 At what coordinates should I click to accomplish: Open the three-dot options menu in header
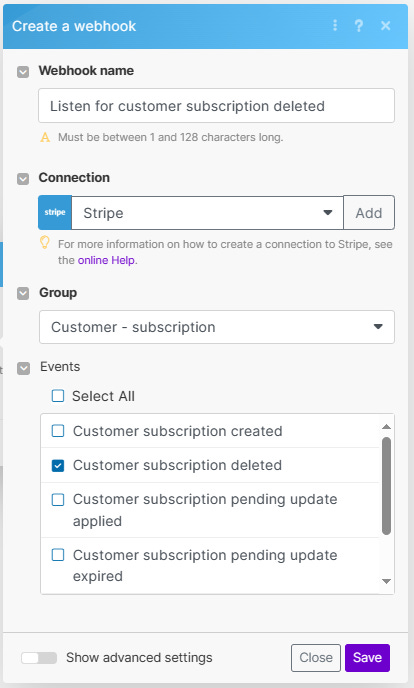click(x=335, y=25)
